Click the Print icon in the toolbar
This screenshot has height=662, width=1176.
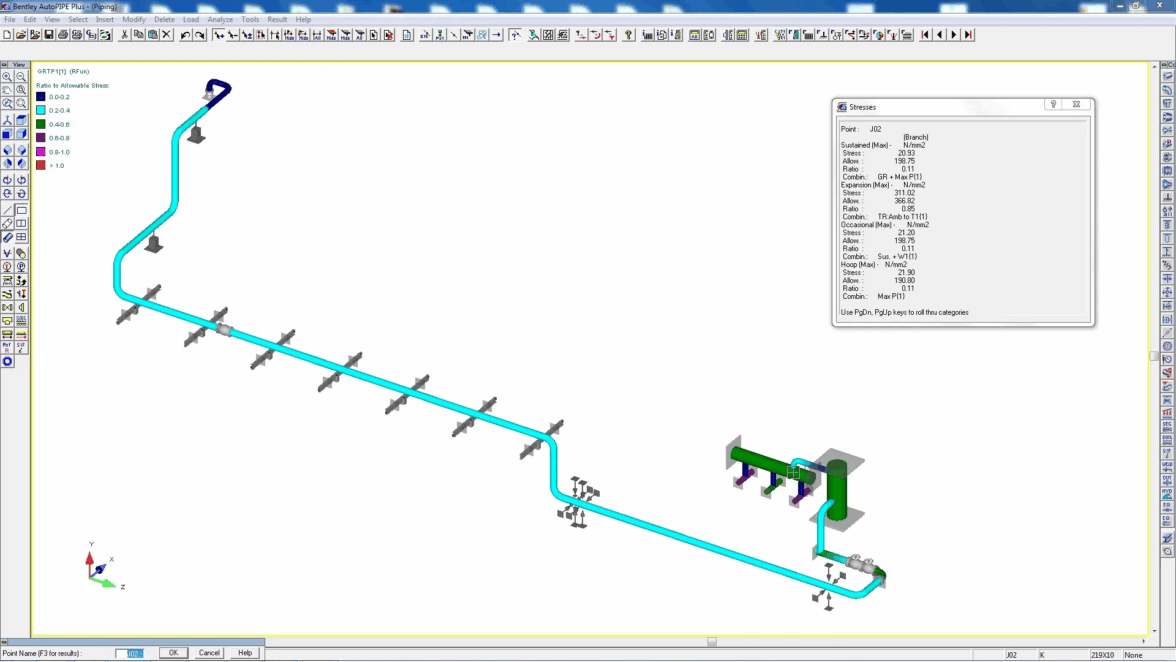tap(63, 35)
